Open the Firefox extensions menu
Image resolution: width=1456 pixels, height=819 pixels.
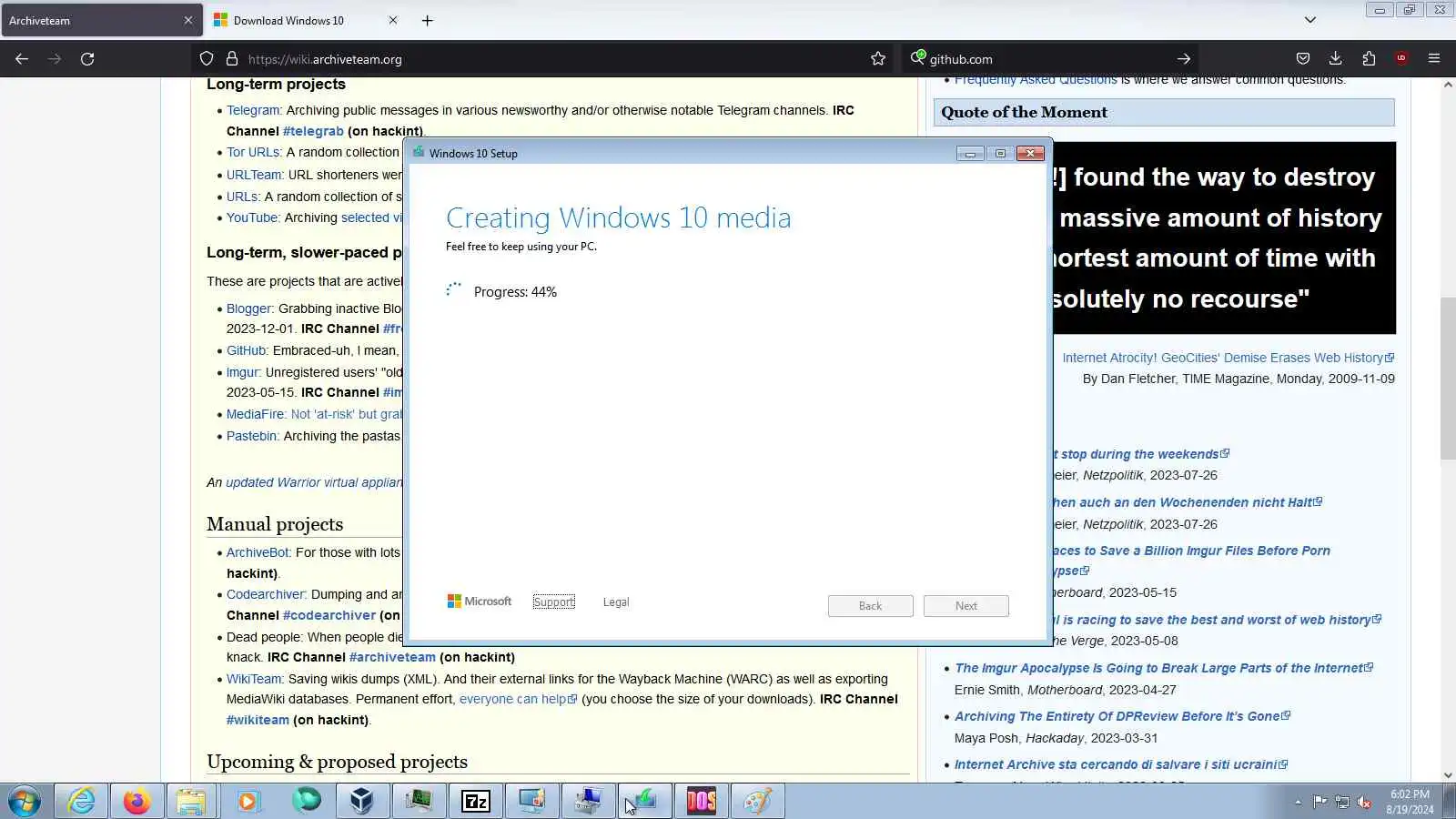tap(1369, 59)
